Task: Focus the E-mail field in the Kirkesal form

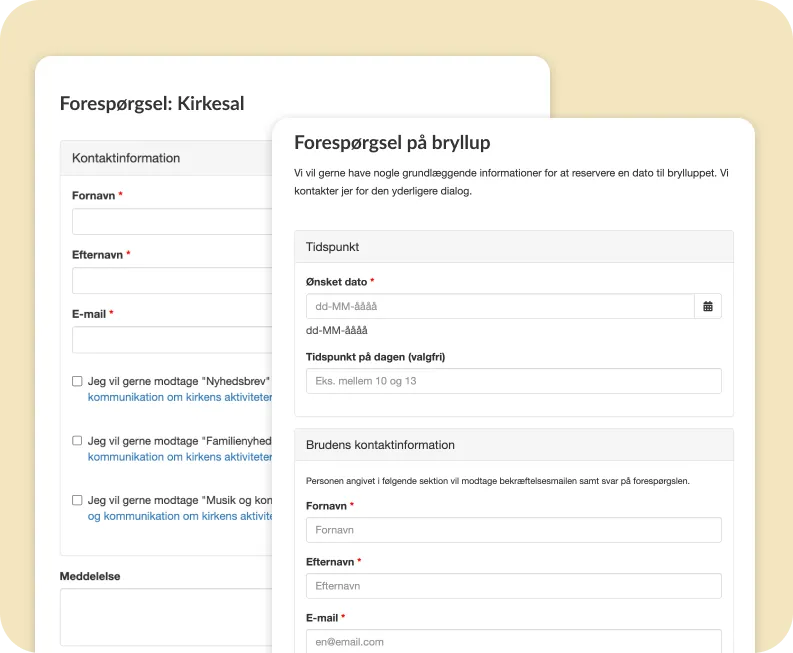Action: [x=172, y=340]
